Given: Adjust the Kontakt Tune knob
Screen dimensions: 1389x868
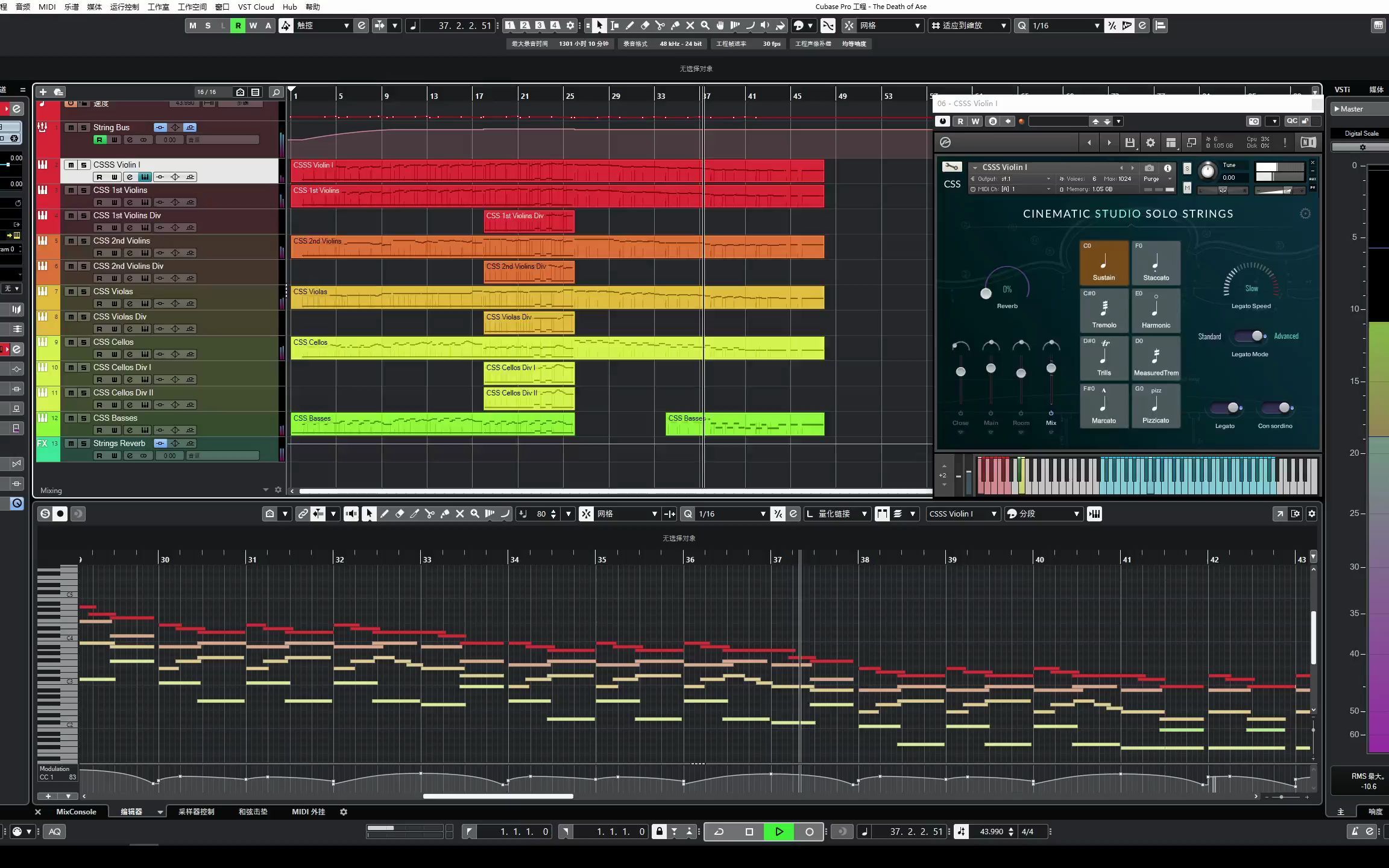Looking at the screenshot, I should click(1208, 171).
